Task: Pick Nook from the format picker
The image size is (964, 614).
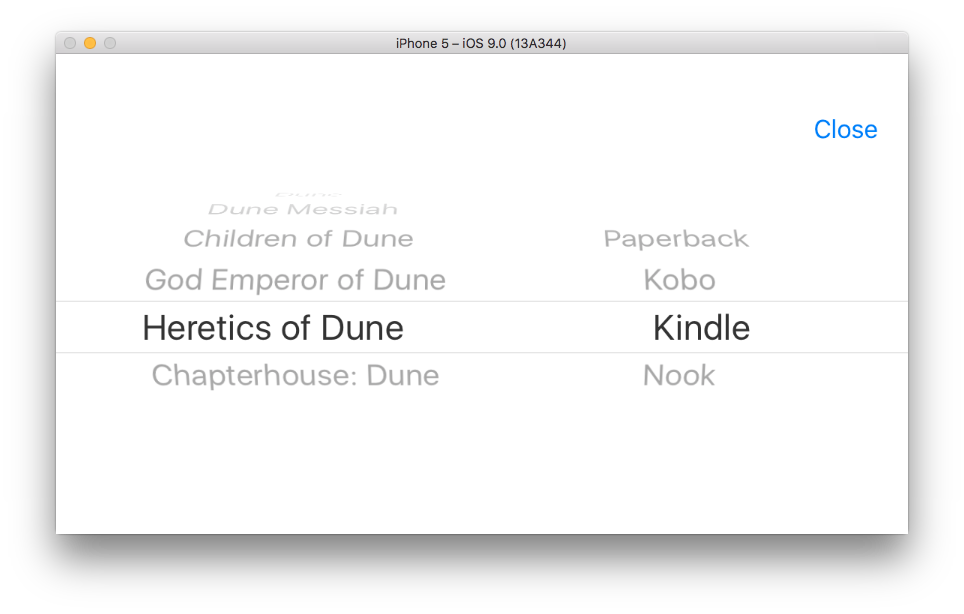Action: click(x=679, y=376)
